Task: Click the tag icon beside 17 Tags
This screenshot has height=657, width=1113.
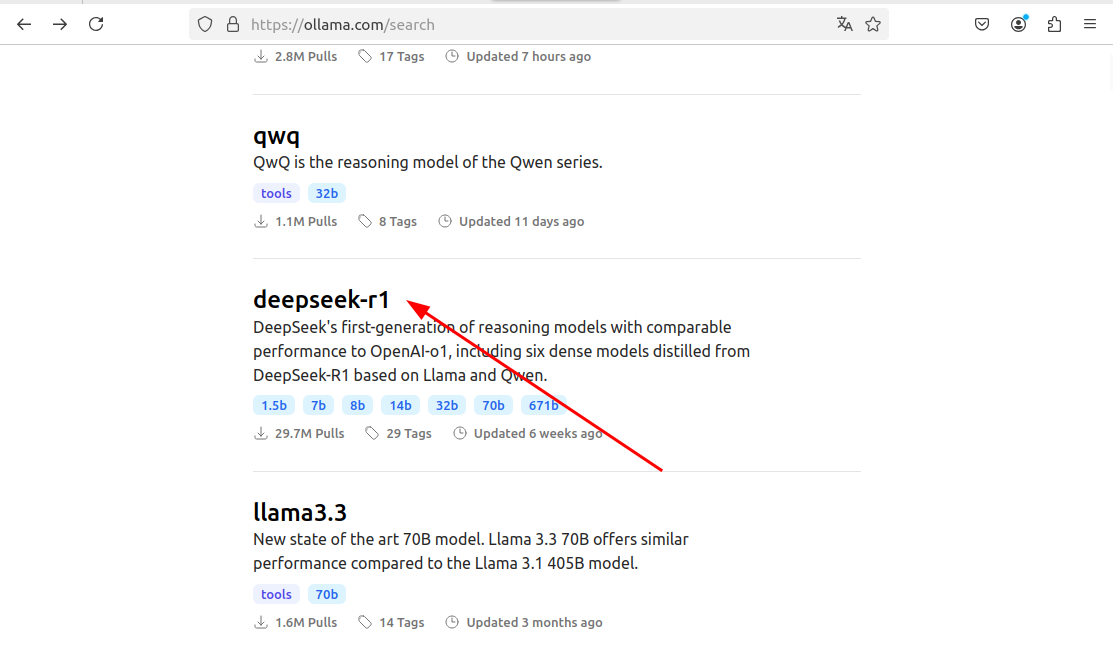Action: 365,56
